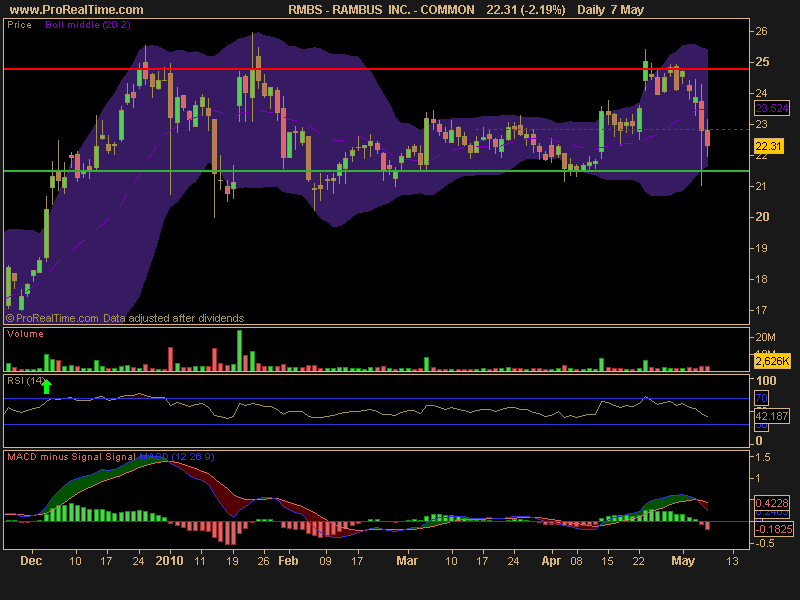This screenshot has width=800, height=600.
Task: Click the RMBS - RAMBUS INC. title
Action: point(381,10)
